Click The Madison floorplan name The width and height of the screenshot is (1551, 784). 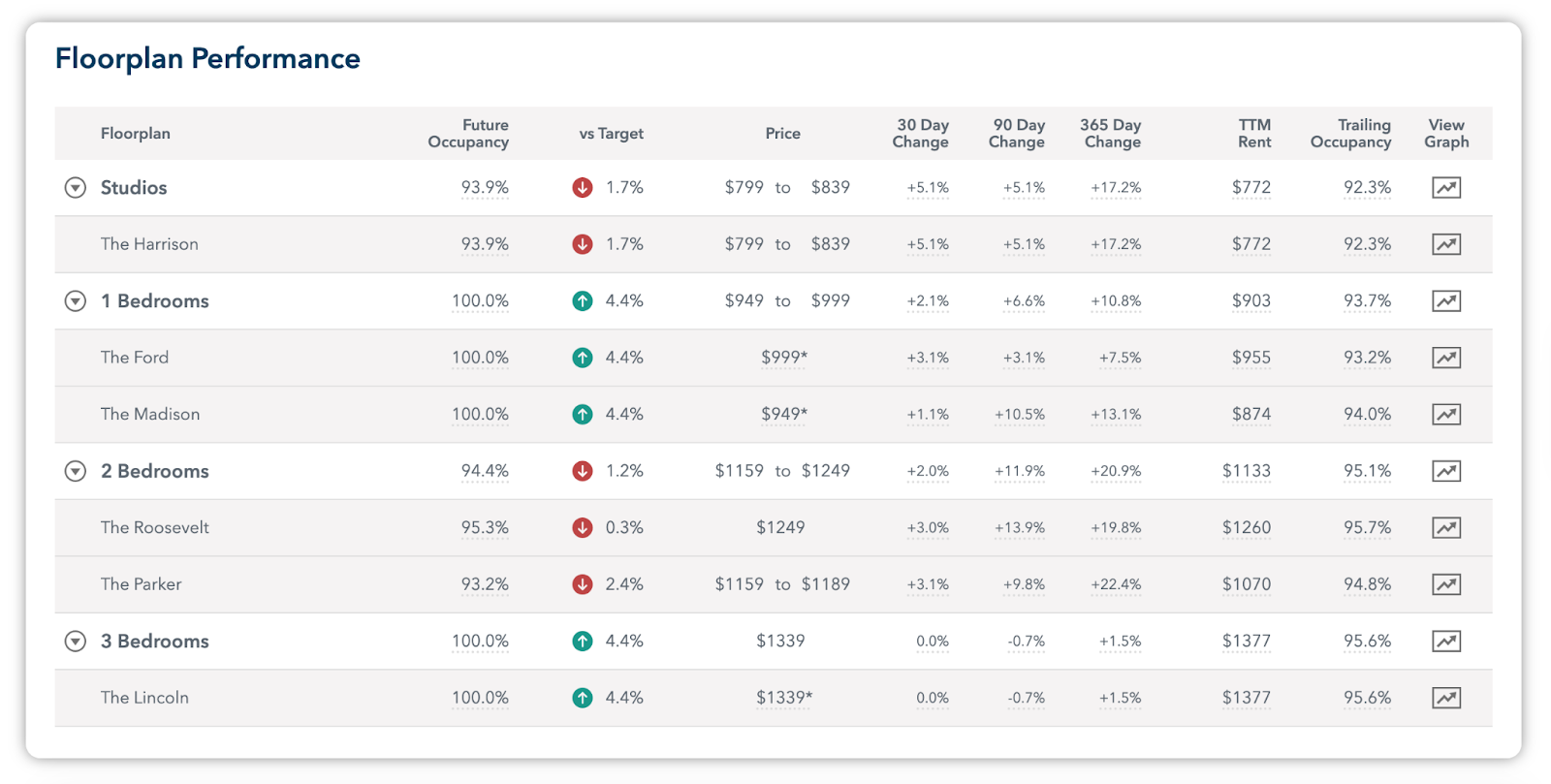tap(150, 415)
